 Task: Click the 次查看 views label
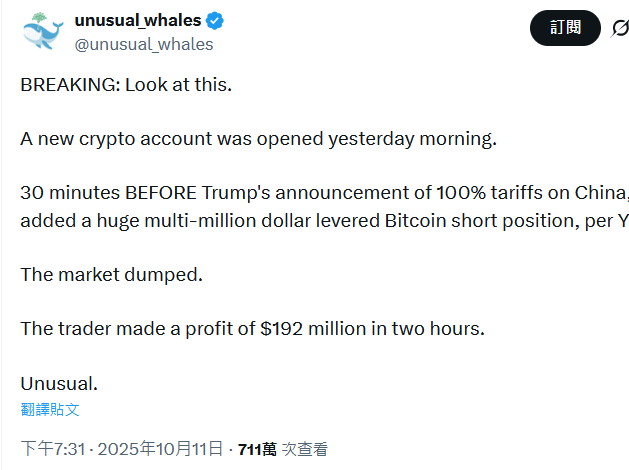304,449
